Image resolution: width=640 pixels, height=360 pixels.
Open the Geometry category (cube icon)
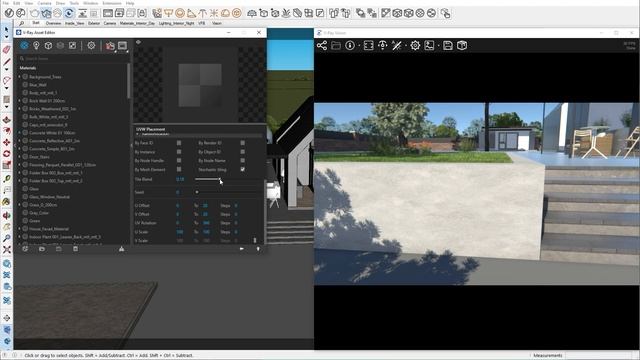(x=48, y=45)
